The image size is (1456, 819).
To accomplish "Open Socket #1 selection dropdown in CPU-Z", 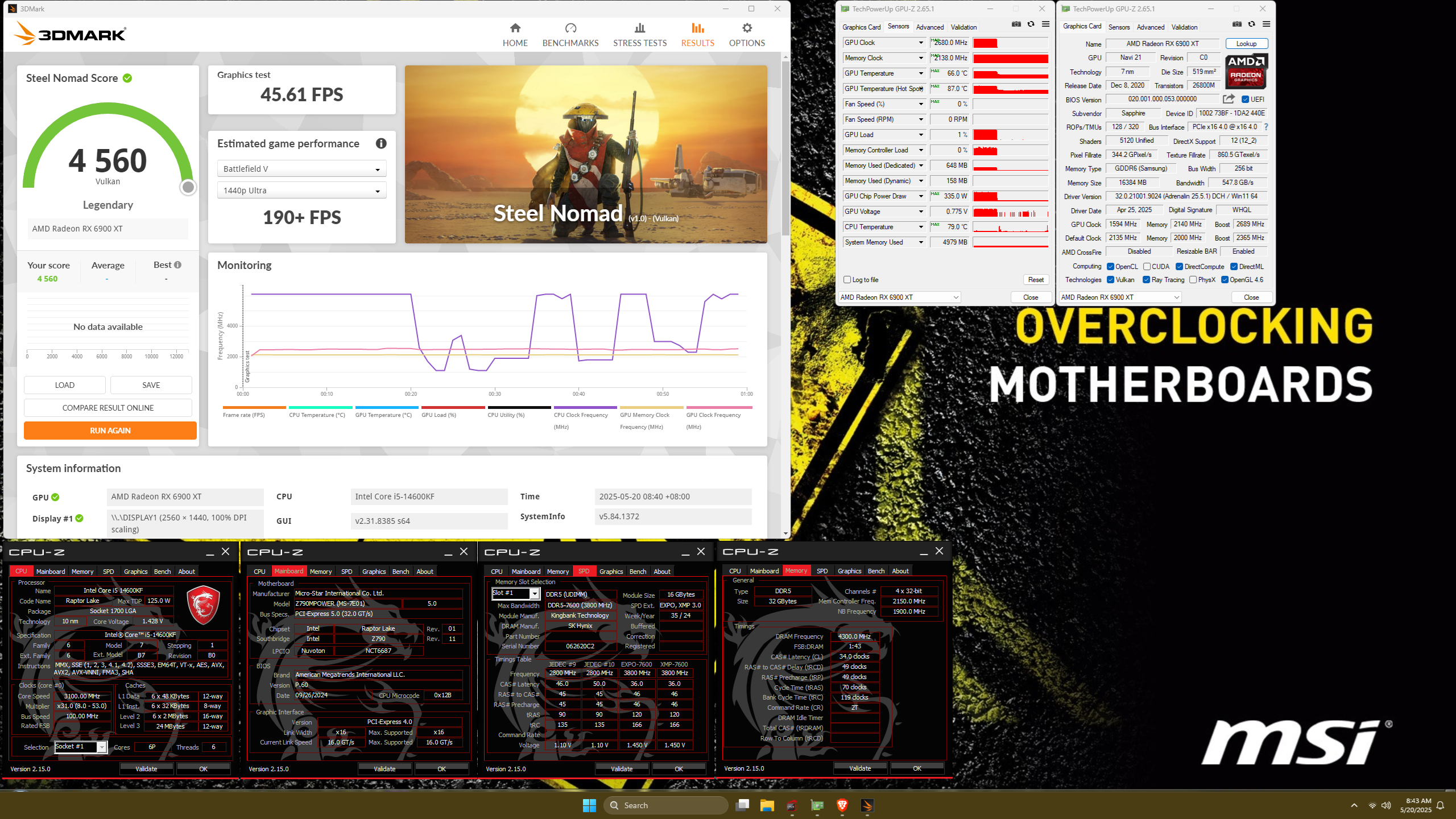I will pyautogui.click(x=102, y=747).
